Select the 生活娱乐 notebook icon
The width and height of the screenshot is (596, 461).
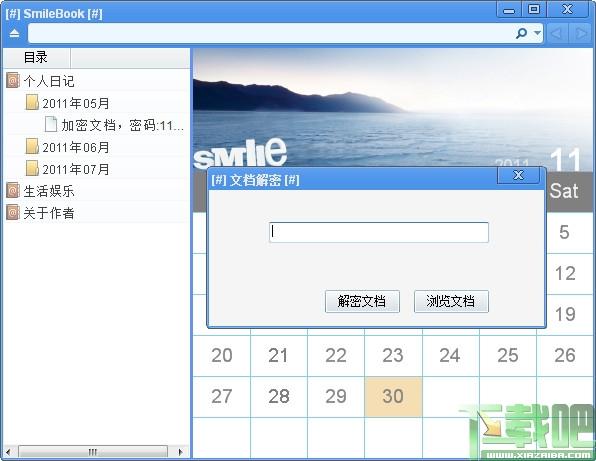pyautogui.click(x=13, y=191)
